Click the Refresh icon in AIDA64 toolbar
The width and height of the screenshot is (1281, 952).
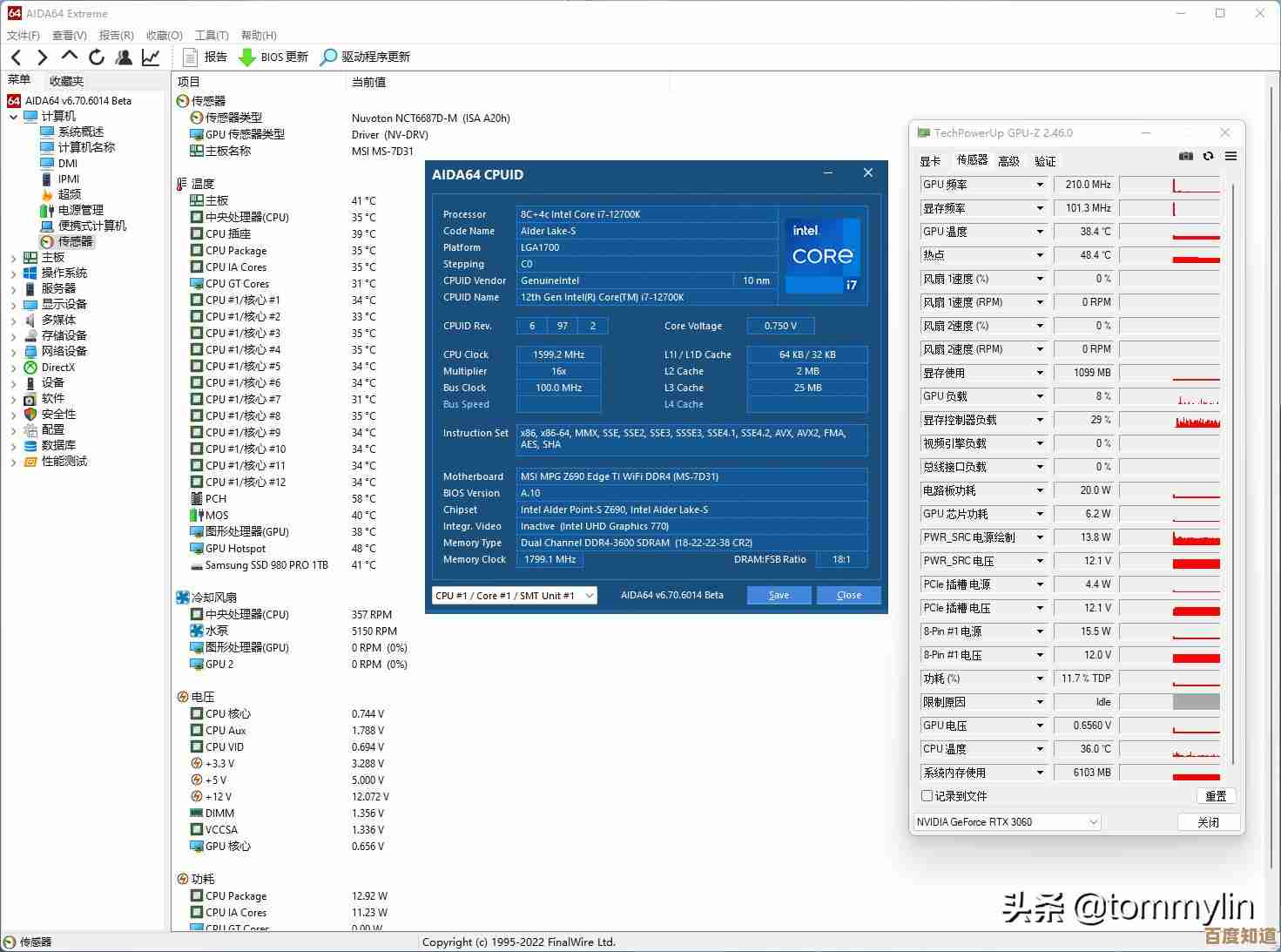97,57
